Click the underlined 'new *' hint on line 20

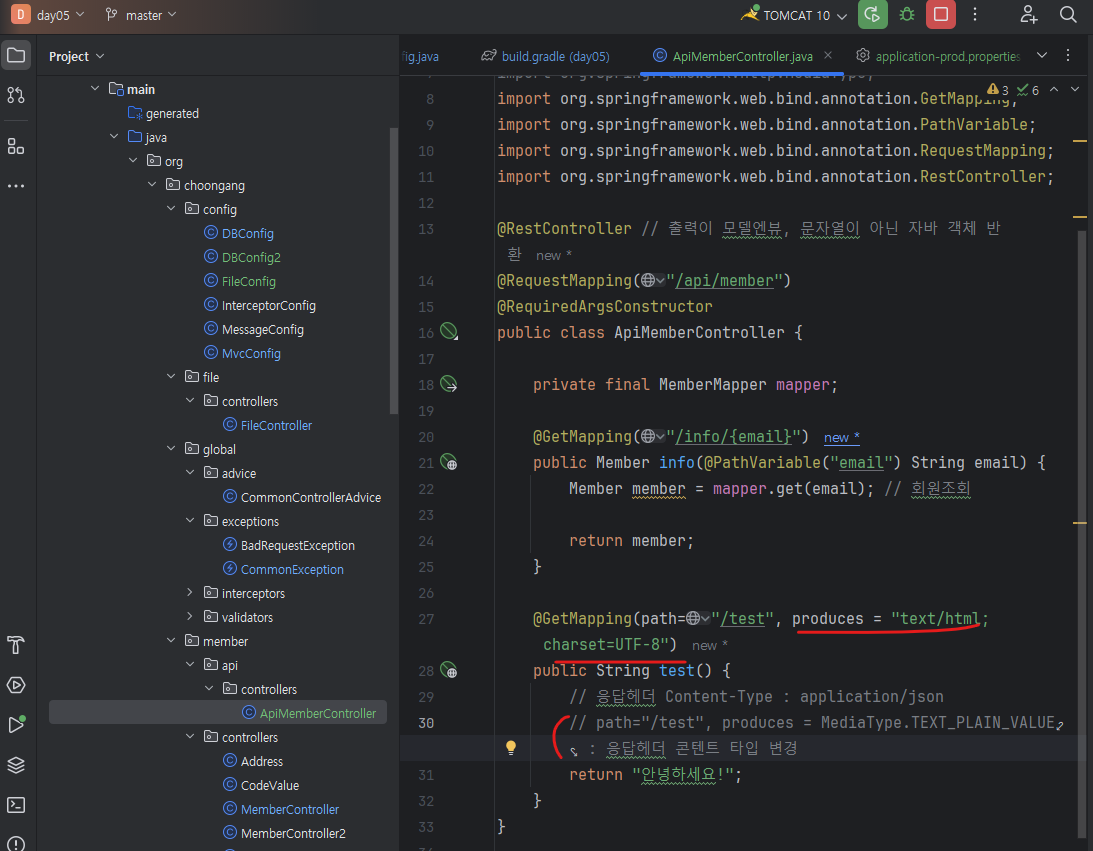coord(841,438)
